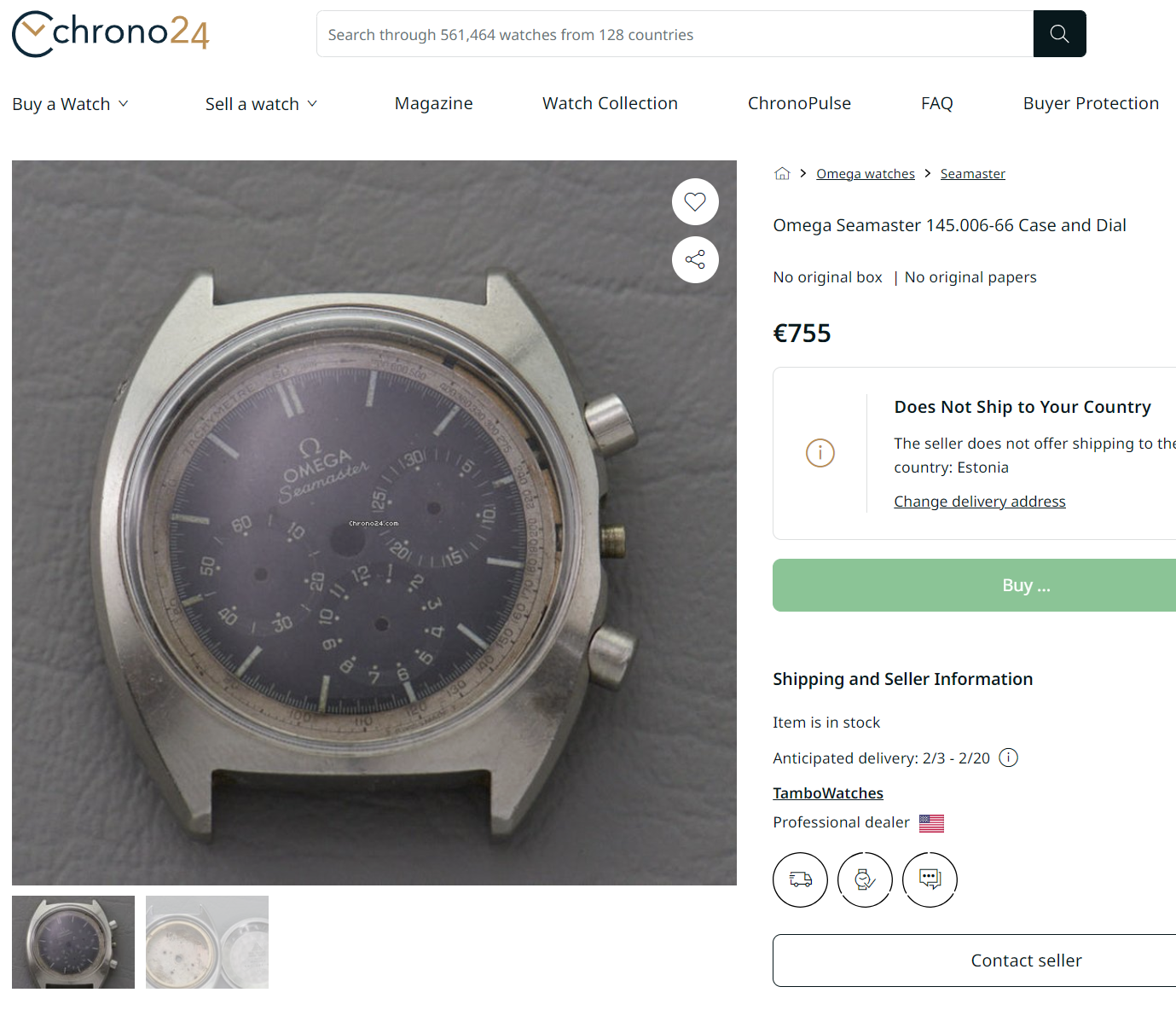Expand the Buy a Watch menu

coord(70,104)
